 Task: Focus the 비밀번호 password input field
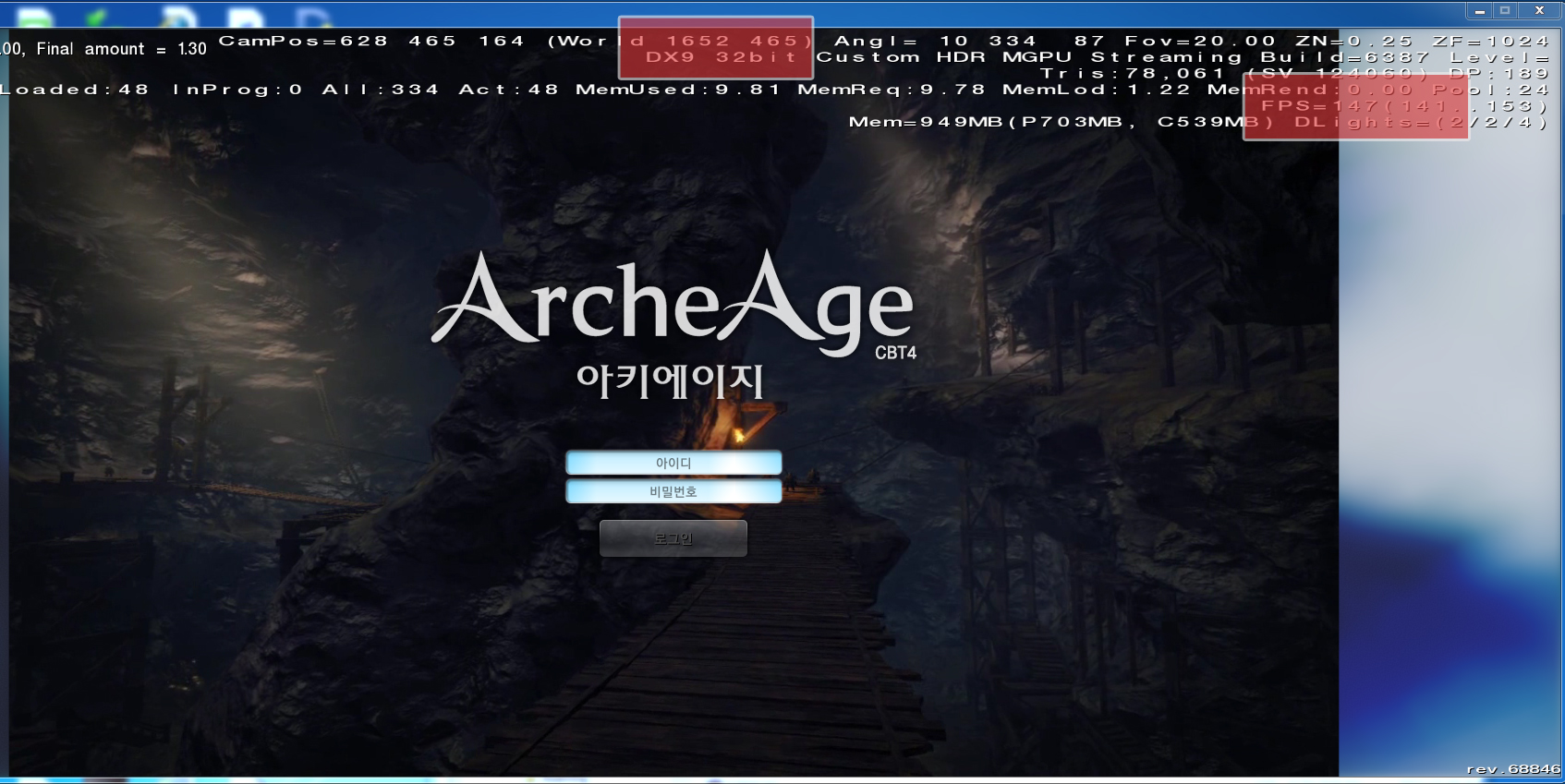click(673, 491)
